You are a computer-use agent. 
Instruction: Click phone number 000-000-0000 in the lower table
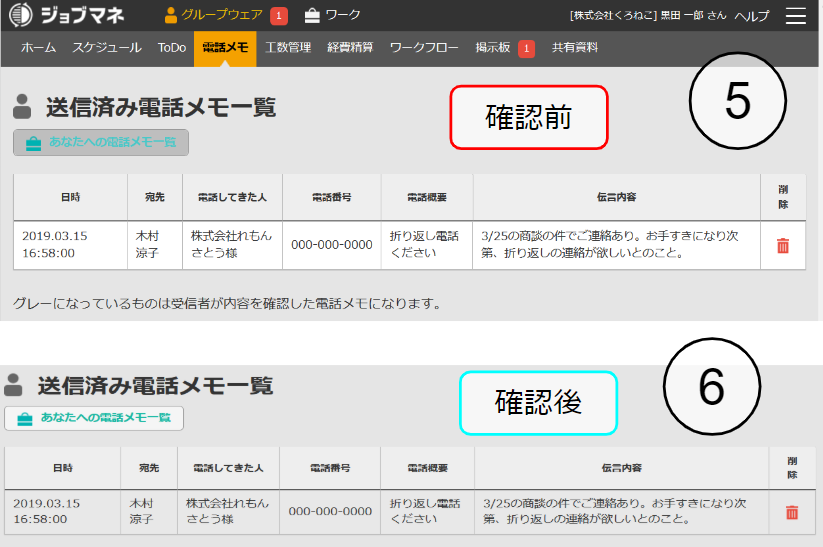click(330, 511)
